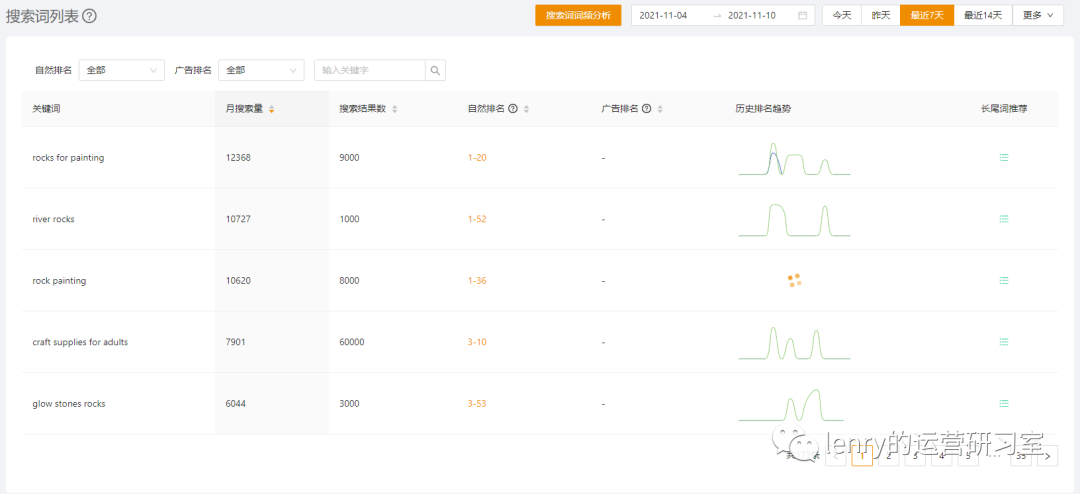Screen dimensions: 1080x494
Task: Focus the 输入关键字 search input
Action: (x=370, y=70)
